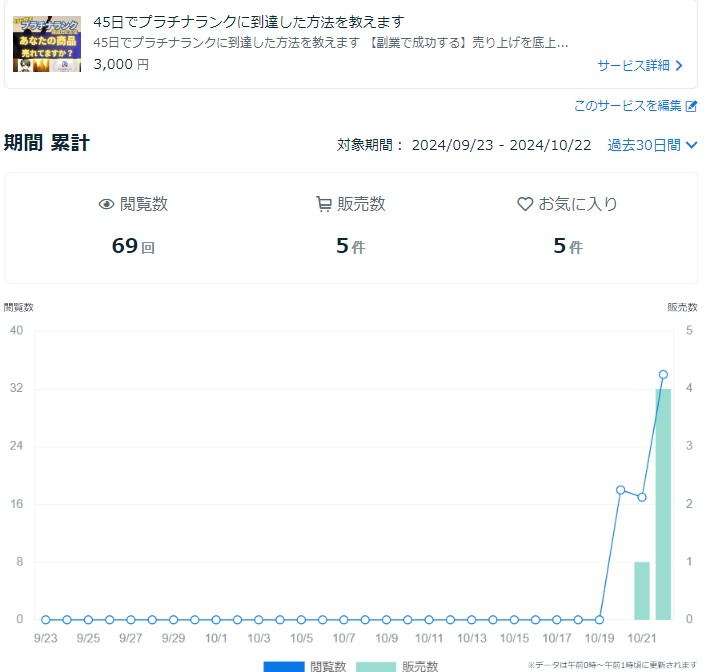
Task: Toggle the 販売数 legend green swatch
Action: (375, 665)
